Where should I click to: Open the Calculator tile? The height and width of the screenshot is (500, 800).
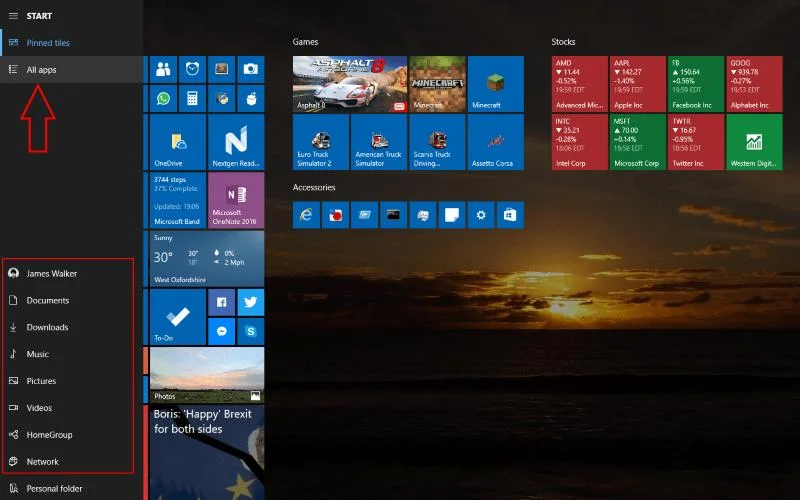coord(192,98)
